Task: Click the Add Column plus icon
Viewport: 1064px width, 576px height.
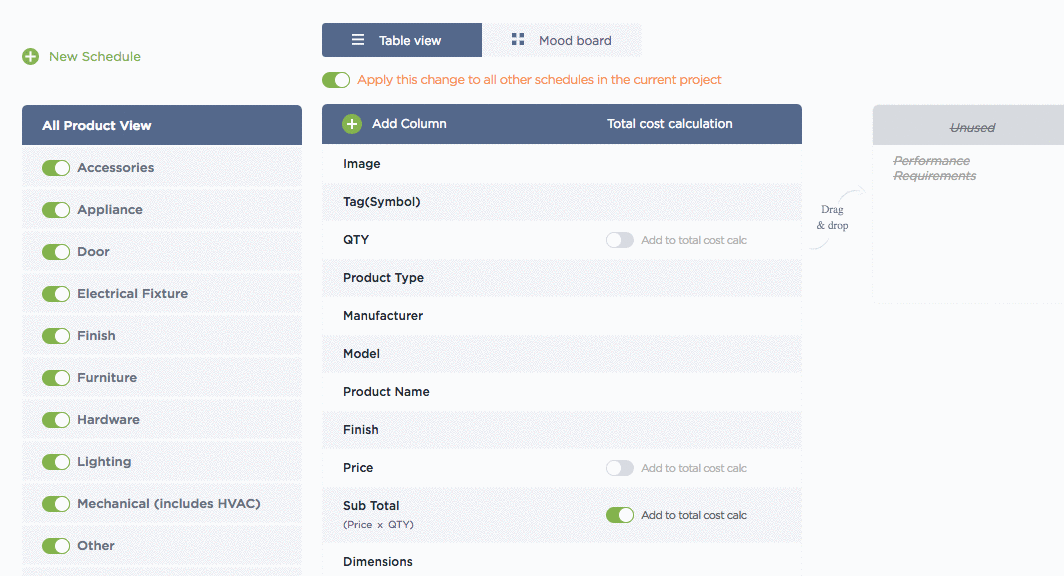Action: tap(352, 124)
